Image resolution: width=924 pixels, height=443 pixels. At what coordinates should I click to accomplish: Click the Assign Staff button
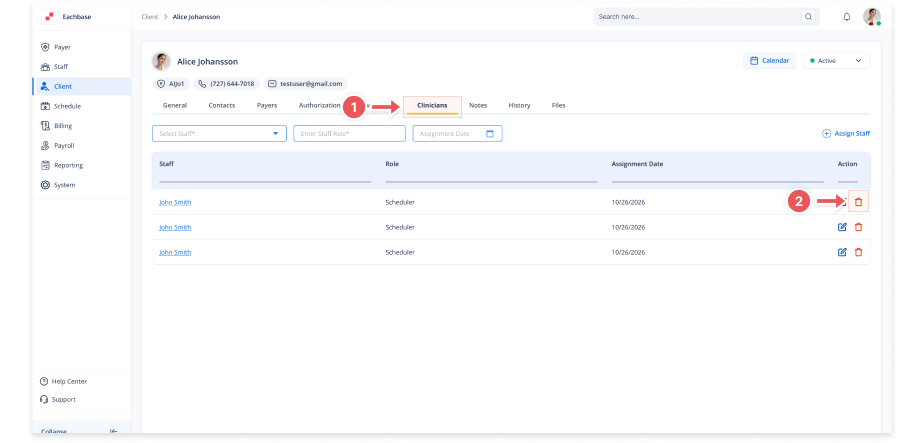[846, 134]
